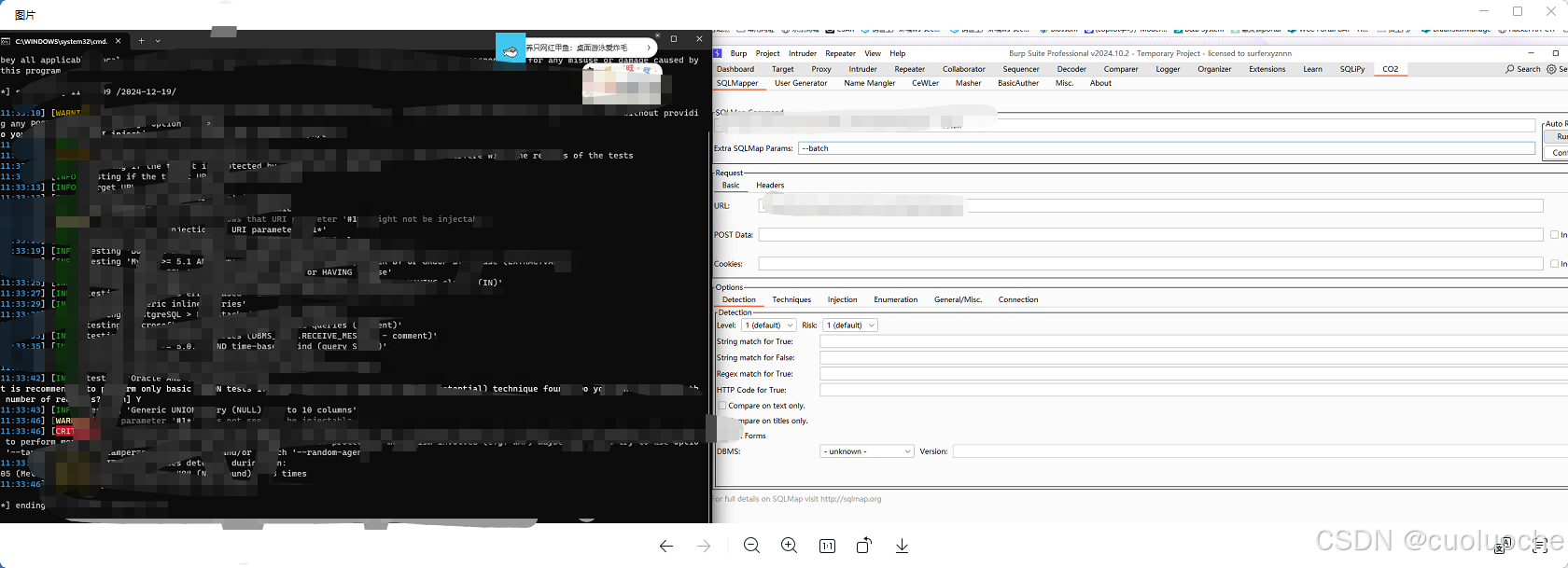This screenshot has height=568, width=1568.
Task: Open the Masher sub-tab
Action: 969,83
